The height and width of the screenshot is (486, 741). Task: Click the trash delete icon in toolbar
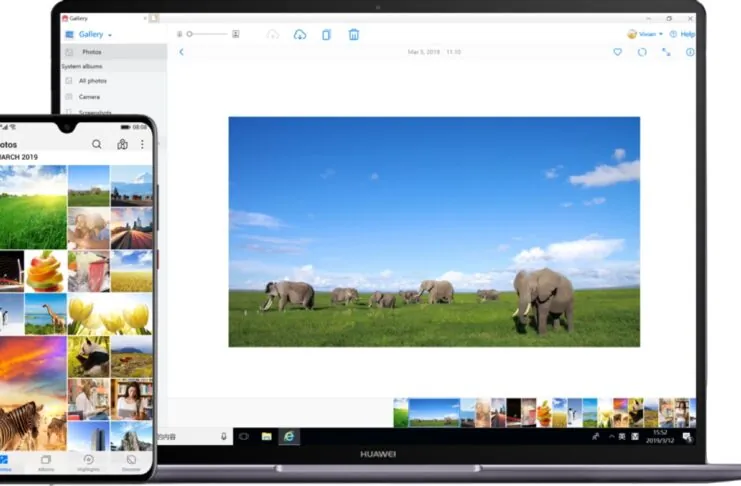coord(353,35)
